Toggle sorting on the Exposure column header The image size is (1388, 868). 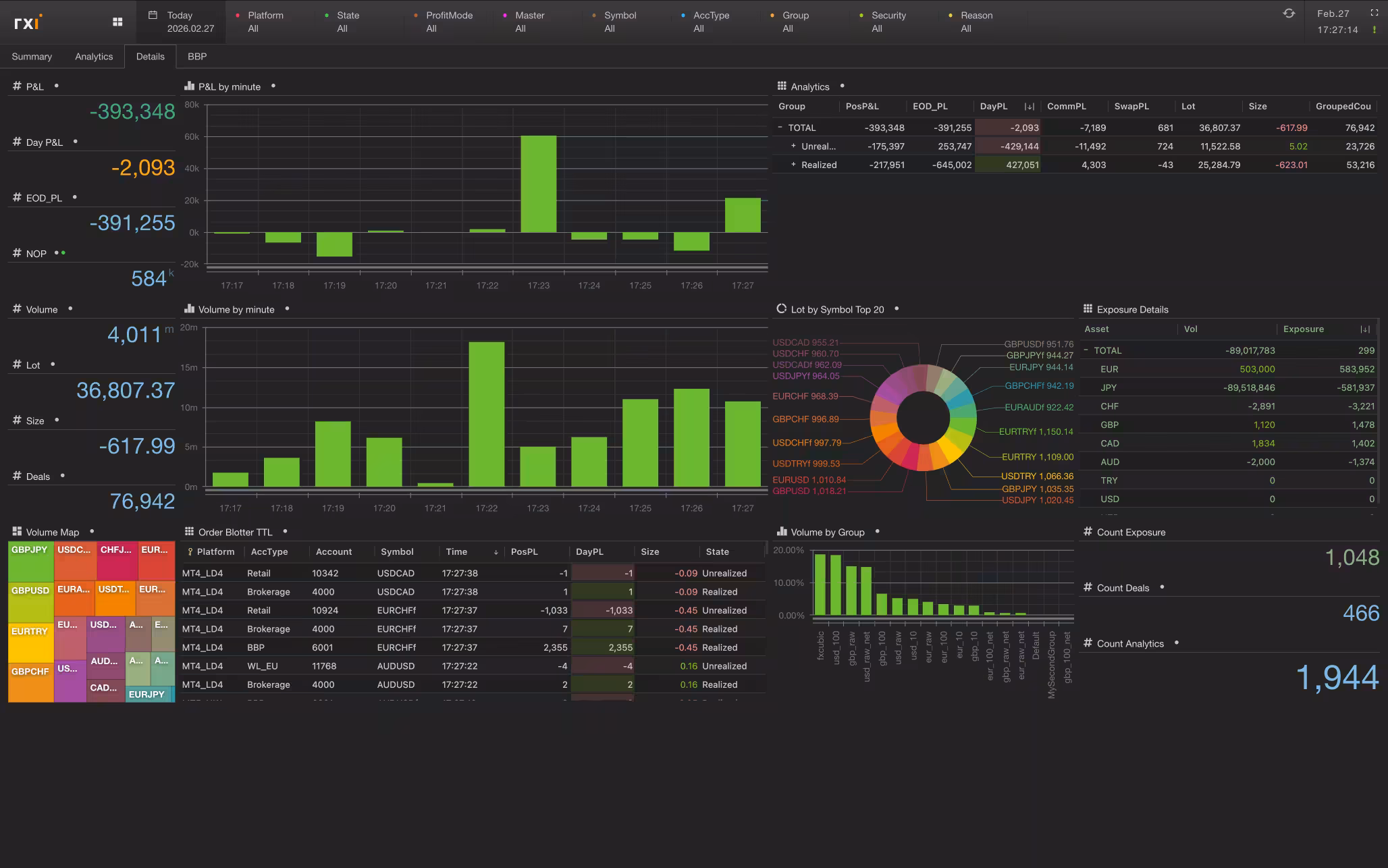tap(1303, 329)
